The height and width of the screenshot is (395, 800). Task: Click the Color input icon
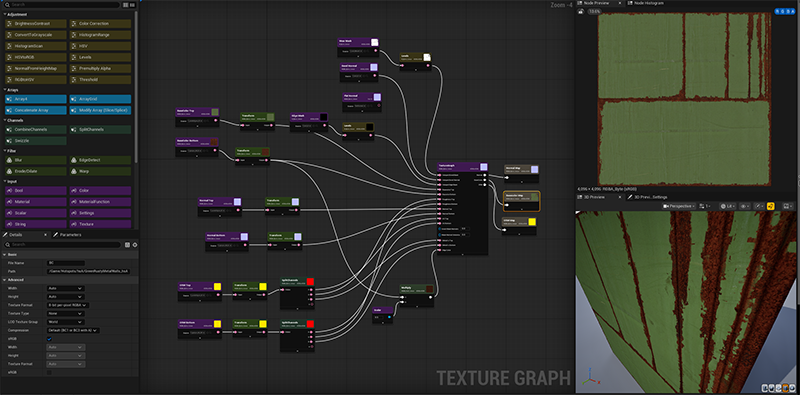click(x=74, y=190)
